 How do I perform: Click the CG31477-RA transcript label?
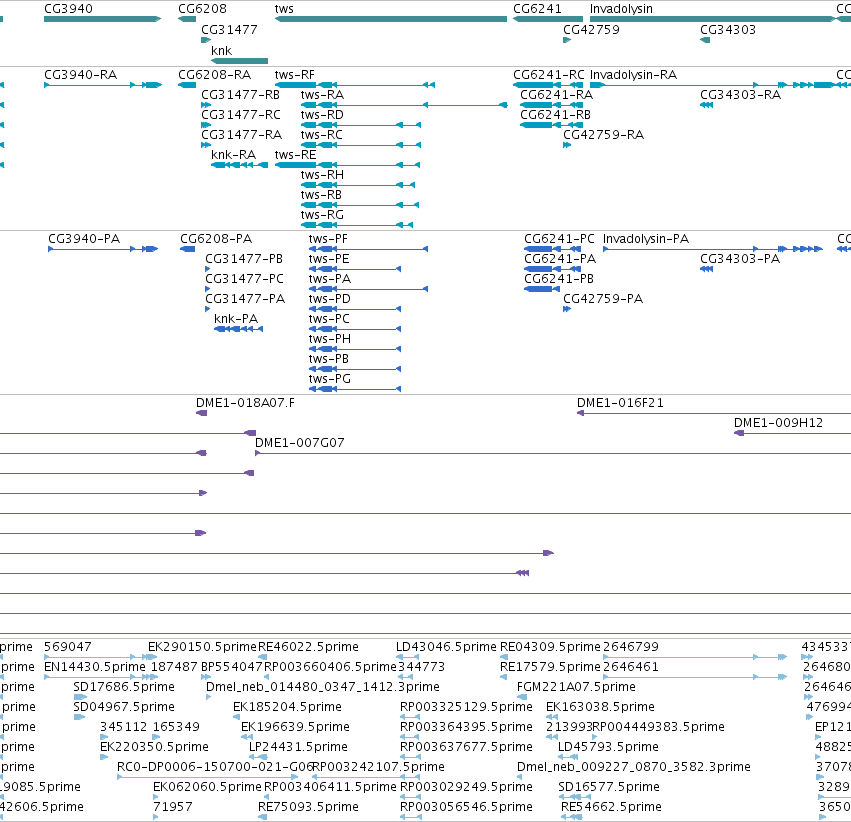pos(242,135)
